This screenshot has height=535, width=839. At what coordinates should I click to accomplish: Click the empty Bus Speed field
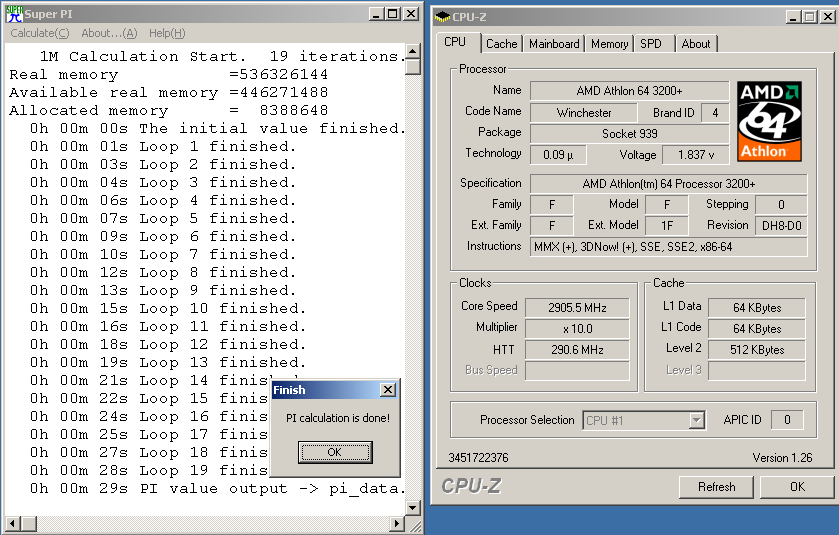point(577,371)
